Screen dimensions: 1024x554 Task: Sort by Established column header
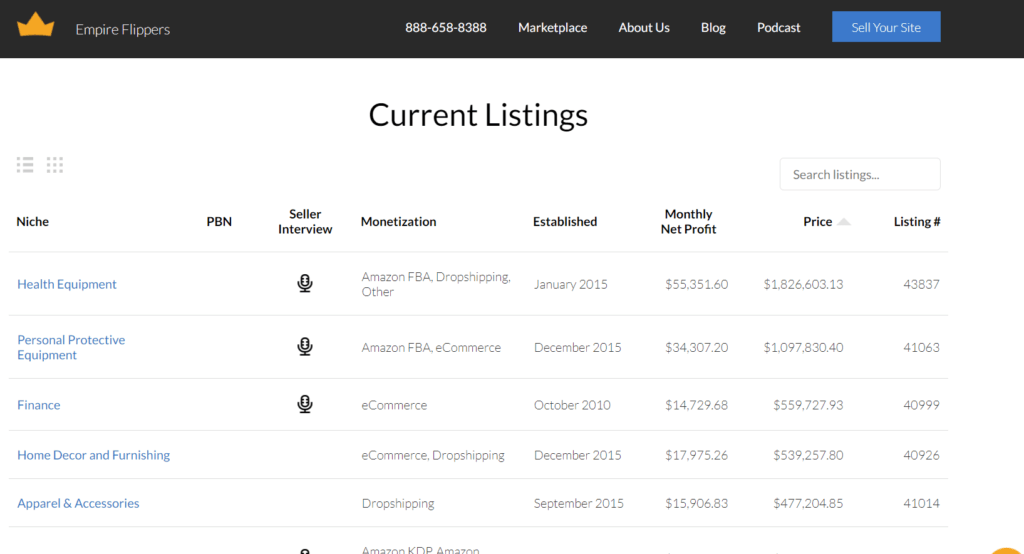[x=565, y=221]
